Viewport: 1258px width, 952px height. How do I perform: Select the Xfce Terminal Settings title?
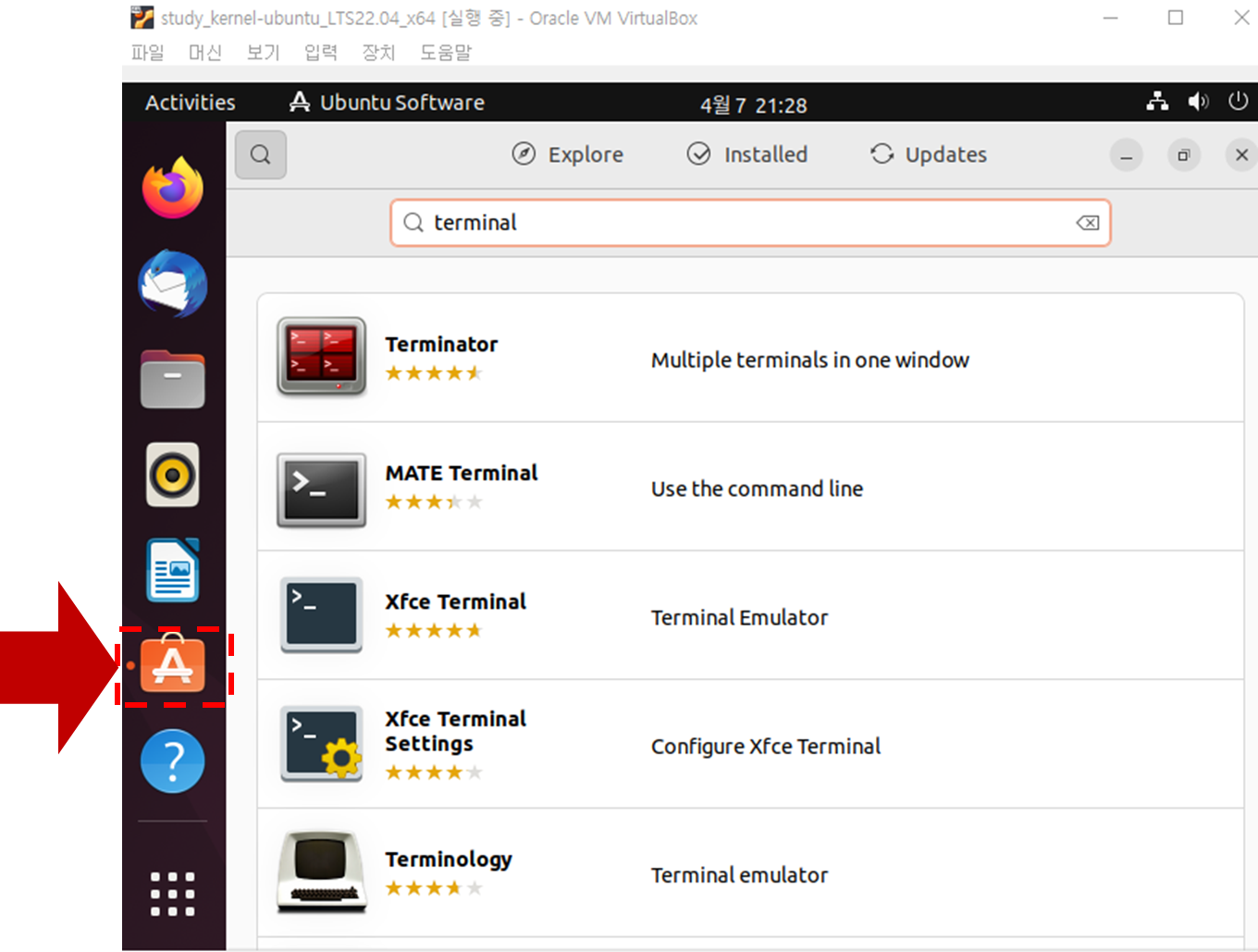tap(455, 731)
